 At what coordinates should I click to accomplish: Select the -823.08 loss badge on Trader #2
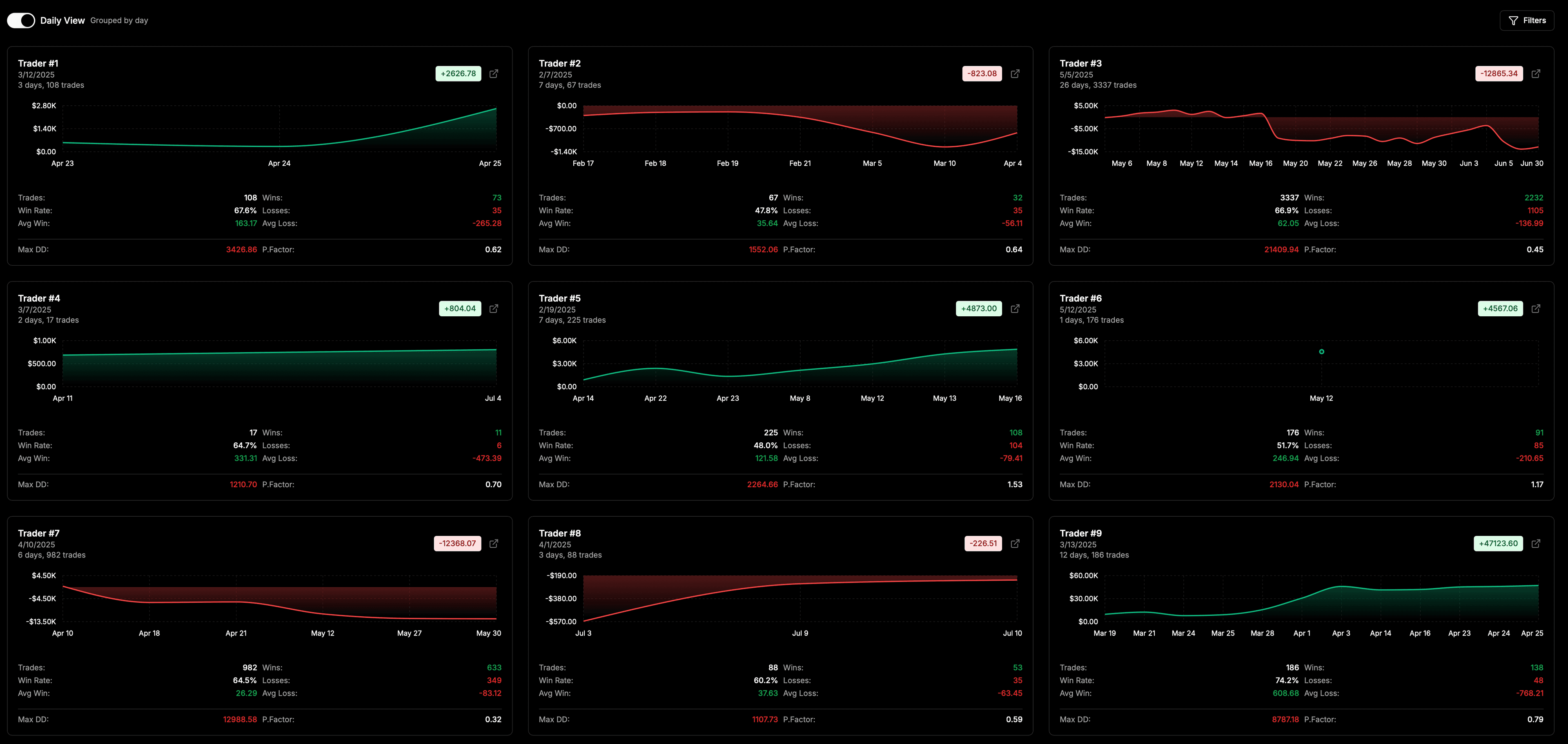[982, 73]
